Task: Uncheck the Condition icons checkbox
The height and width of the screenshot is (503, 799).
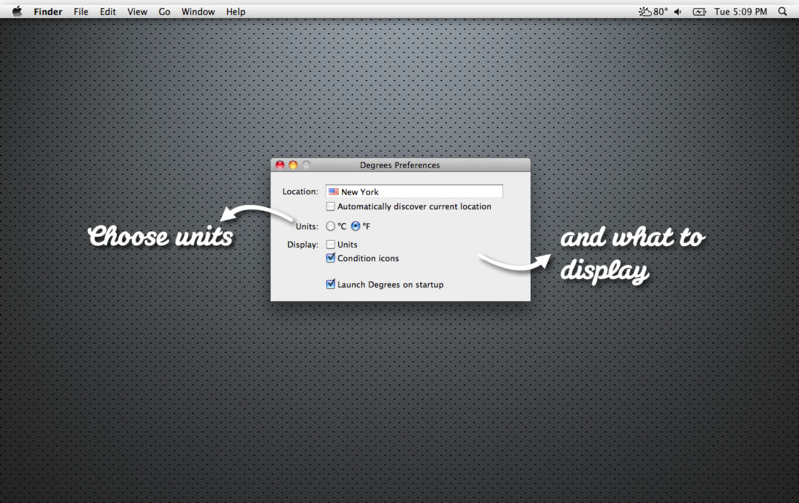Action: pyautogui.click(x=331, y=258)
